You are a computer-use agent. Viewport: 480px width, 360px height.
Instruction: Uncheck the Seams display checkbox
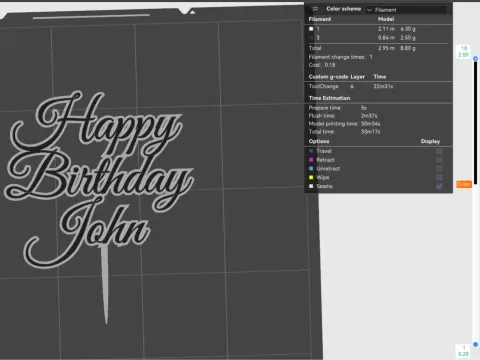click(x=439, y=186)
